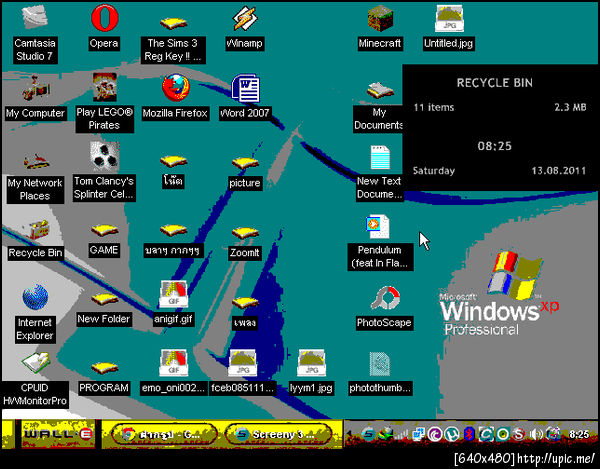Click '2.3 MB' in Recycle Bin widget
The width and height of the screenshot is (600, 469).
pyautogui.click(x=570, y=107)
